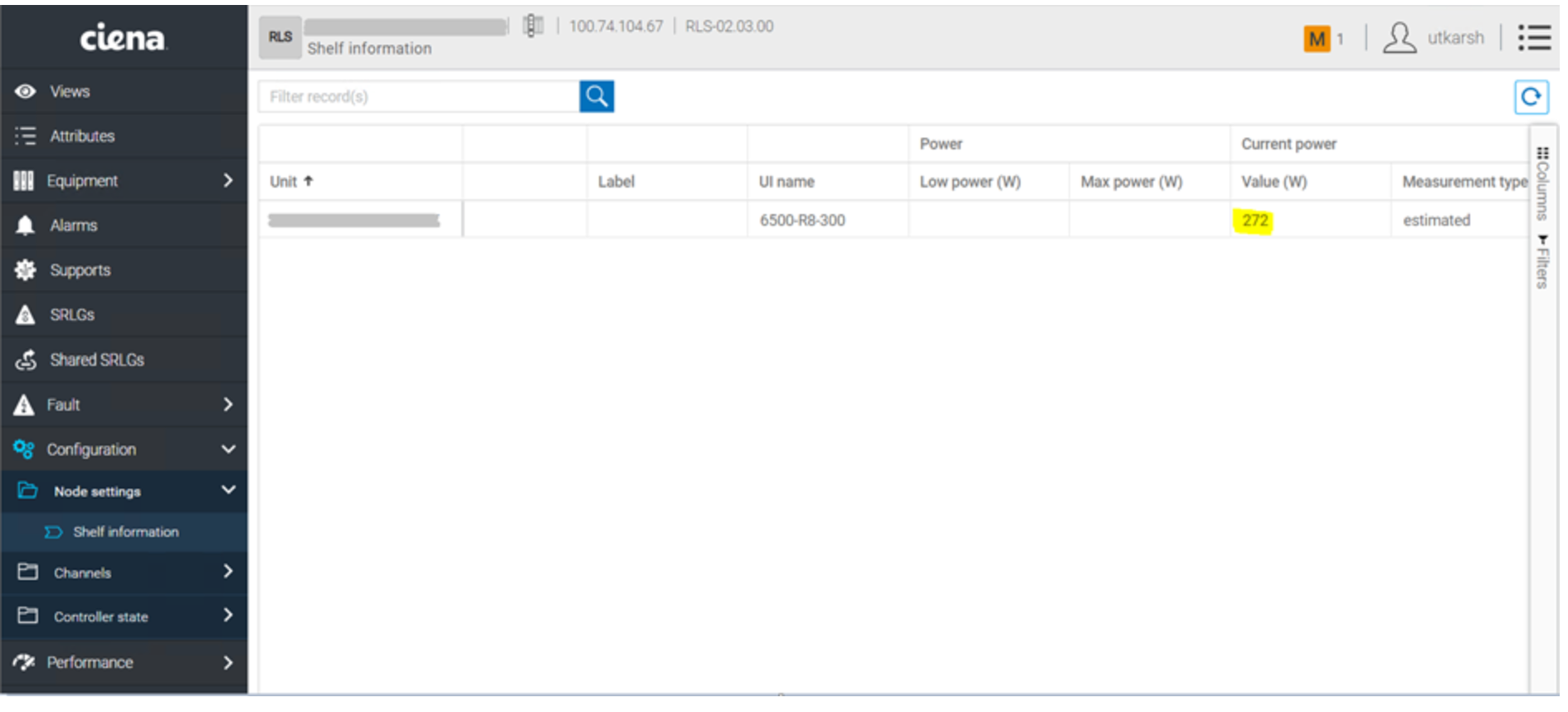
Task: Open the Attributes menu item
Action: click(124, 136)
